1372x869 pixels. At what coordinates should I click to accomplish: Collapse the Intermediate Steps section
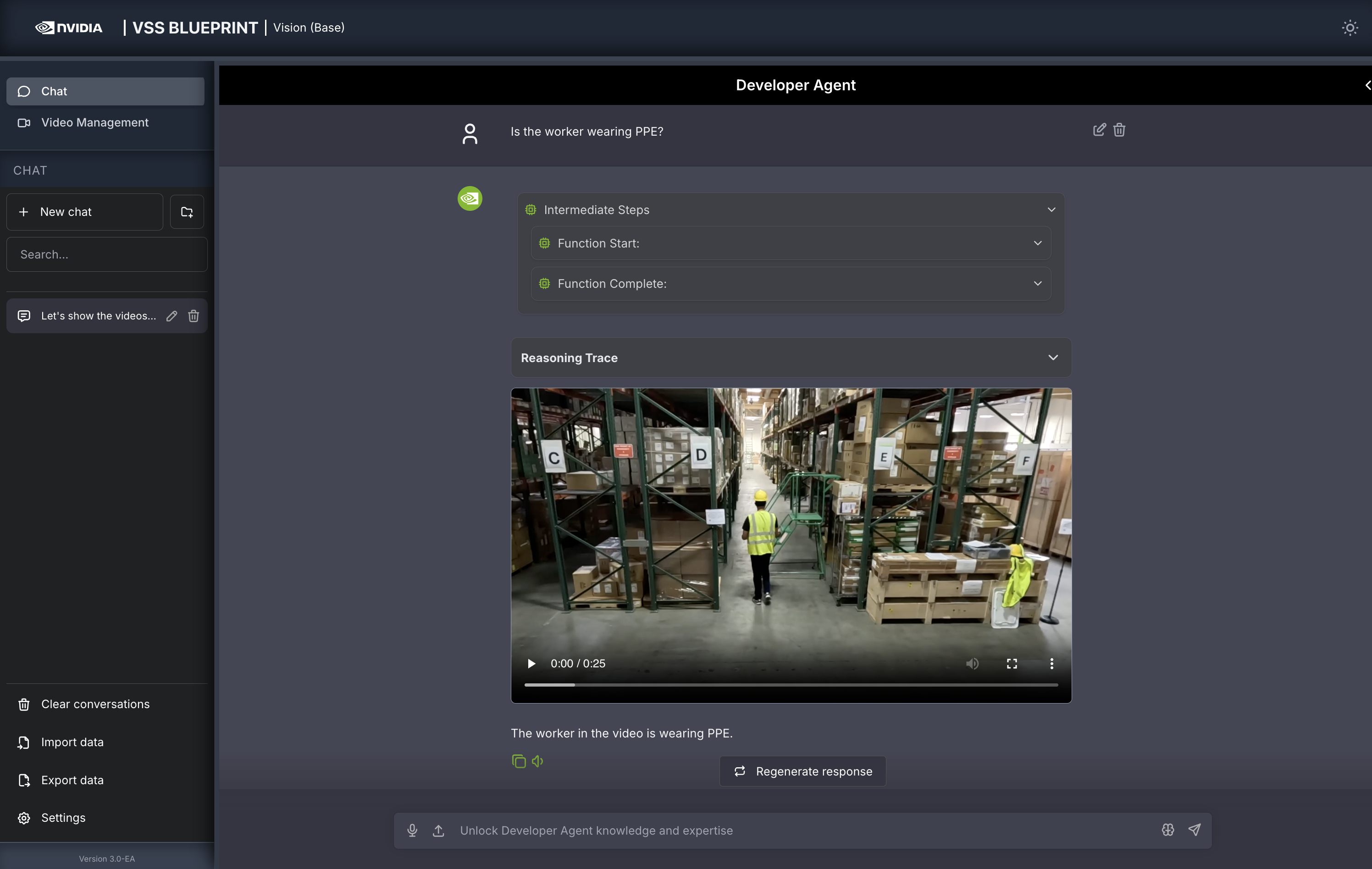(1051, 209)
